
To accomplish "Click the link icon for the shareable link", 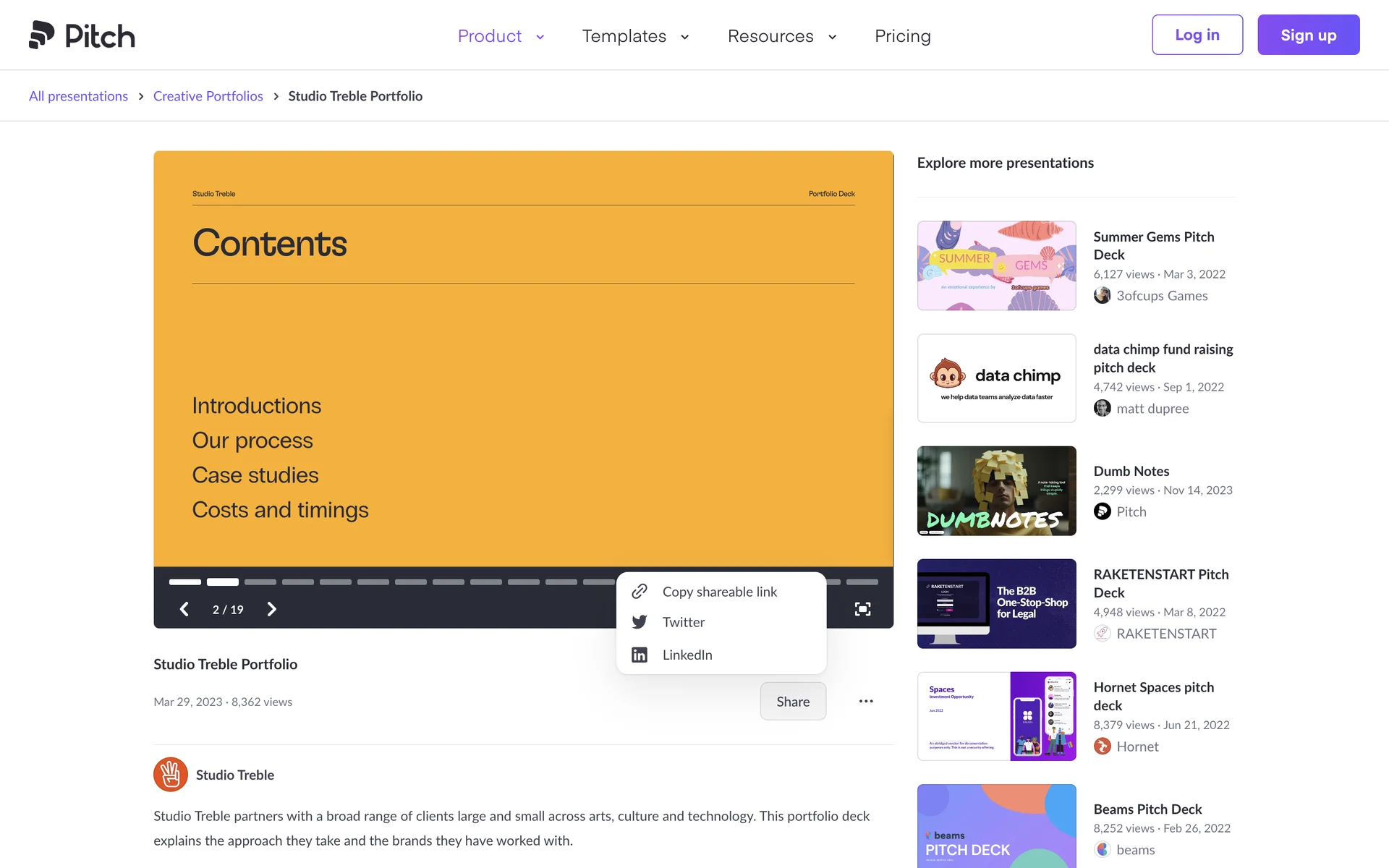I will coord(640,592).
